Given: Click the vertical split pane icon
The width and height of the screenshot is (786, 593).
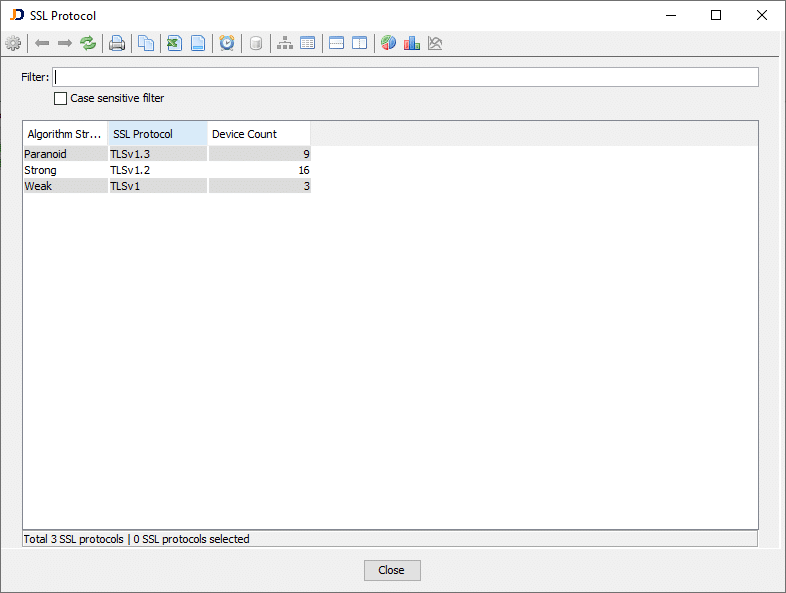Looking at the screenshot, I should pos(359,43).
